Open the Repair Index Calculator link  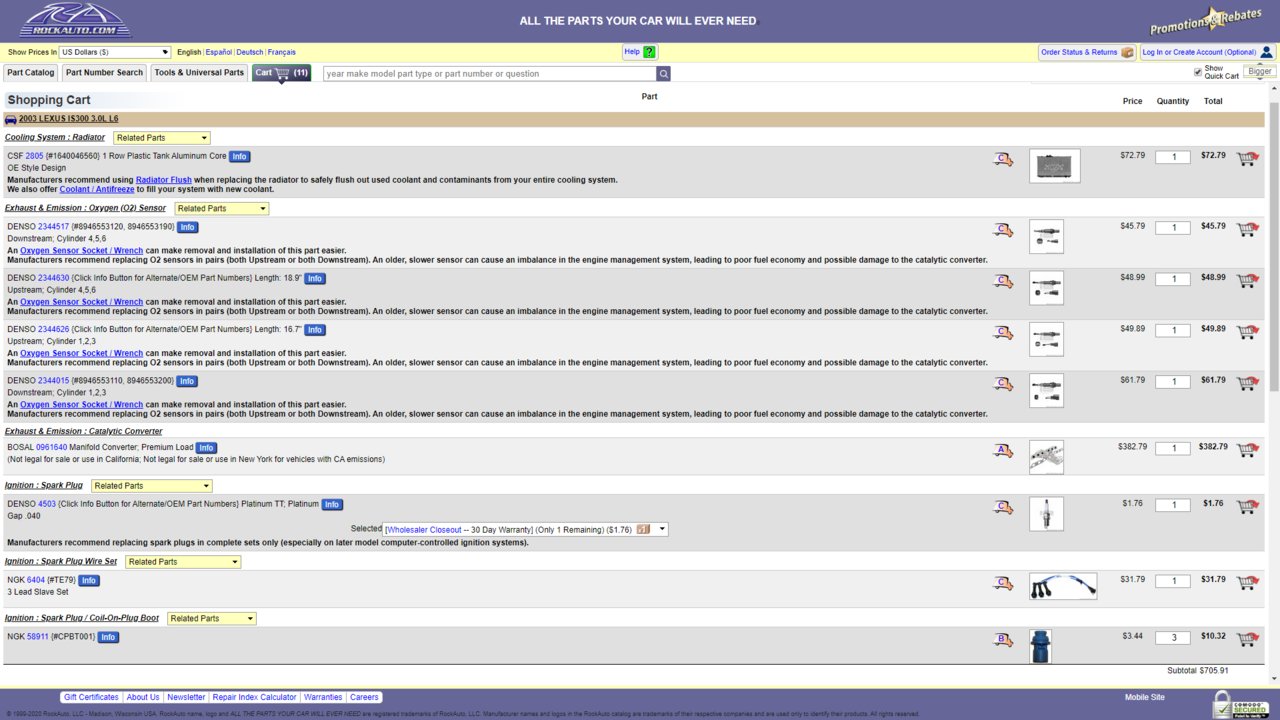254,698
